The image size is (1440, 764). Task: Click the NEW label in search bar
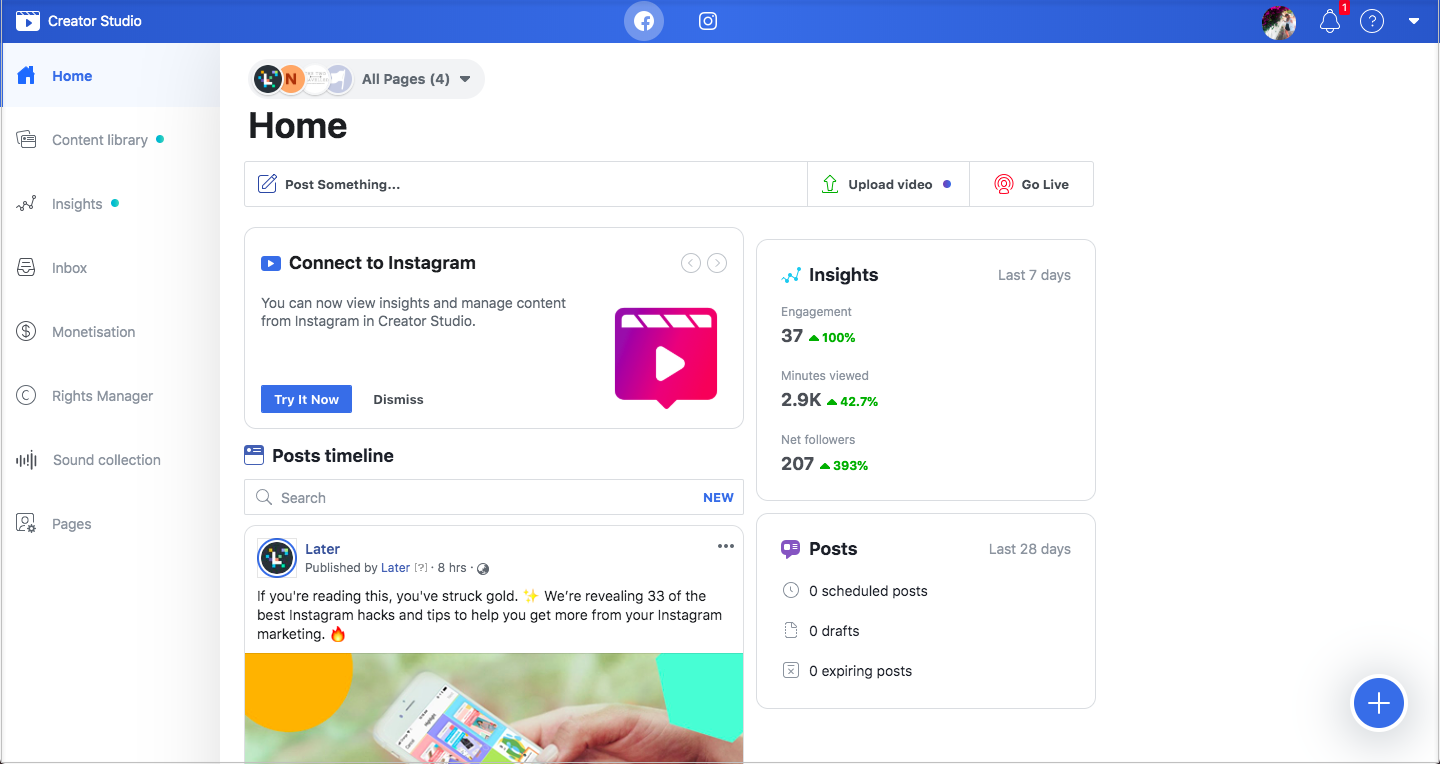pos(718,497)
